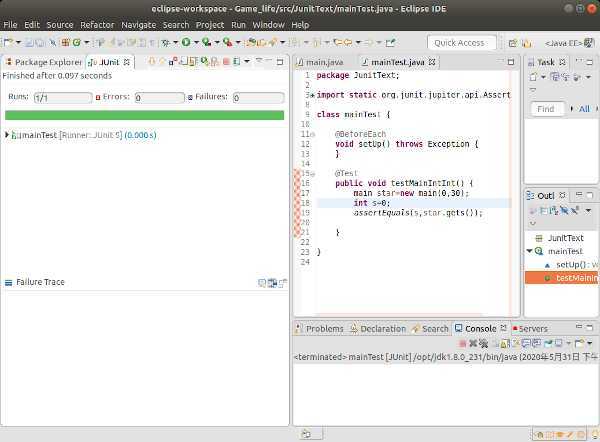Viewport: 600px width, 442px height.
Task: Click the Quick Access search field
Action: click(461, 42)
